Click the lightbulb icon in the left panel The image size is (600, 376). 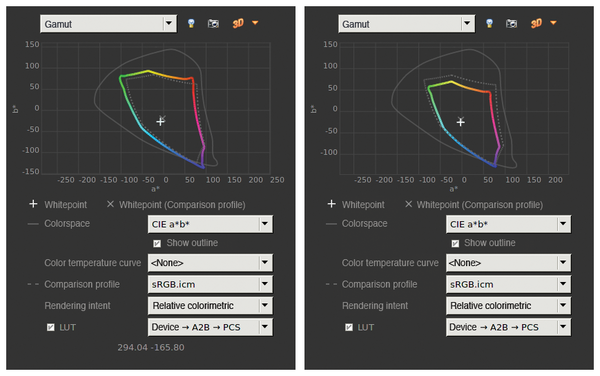[x=191, y=23]
